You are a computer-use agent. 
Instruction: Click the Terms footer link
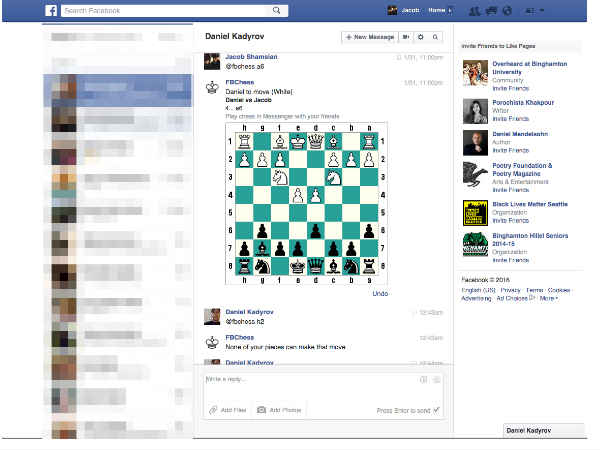pos(535,290)
